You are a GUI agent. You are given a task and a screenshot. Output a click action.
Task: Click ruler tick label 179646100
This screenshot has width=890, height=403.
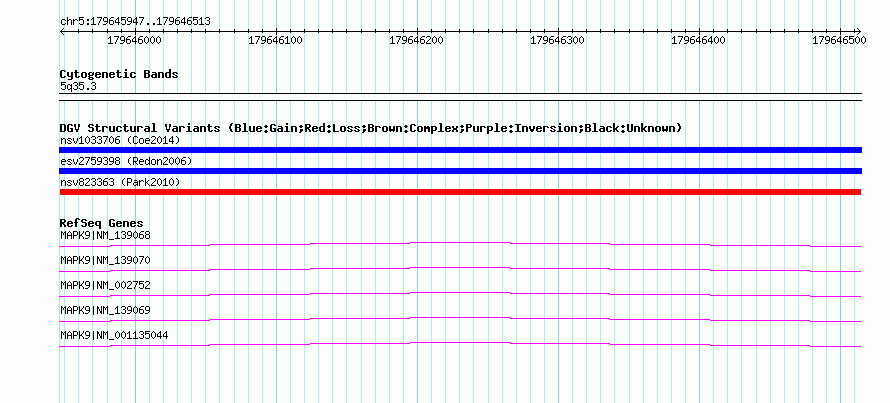click(276, 41)
